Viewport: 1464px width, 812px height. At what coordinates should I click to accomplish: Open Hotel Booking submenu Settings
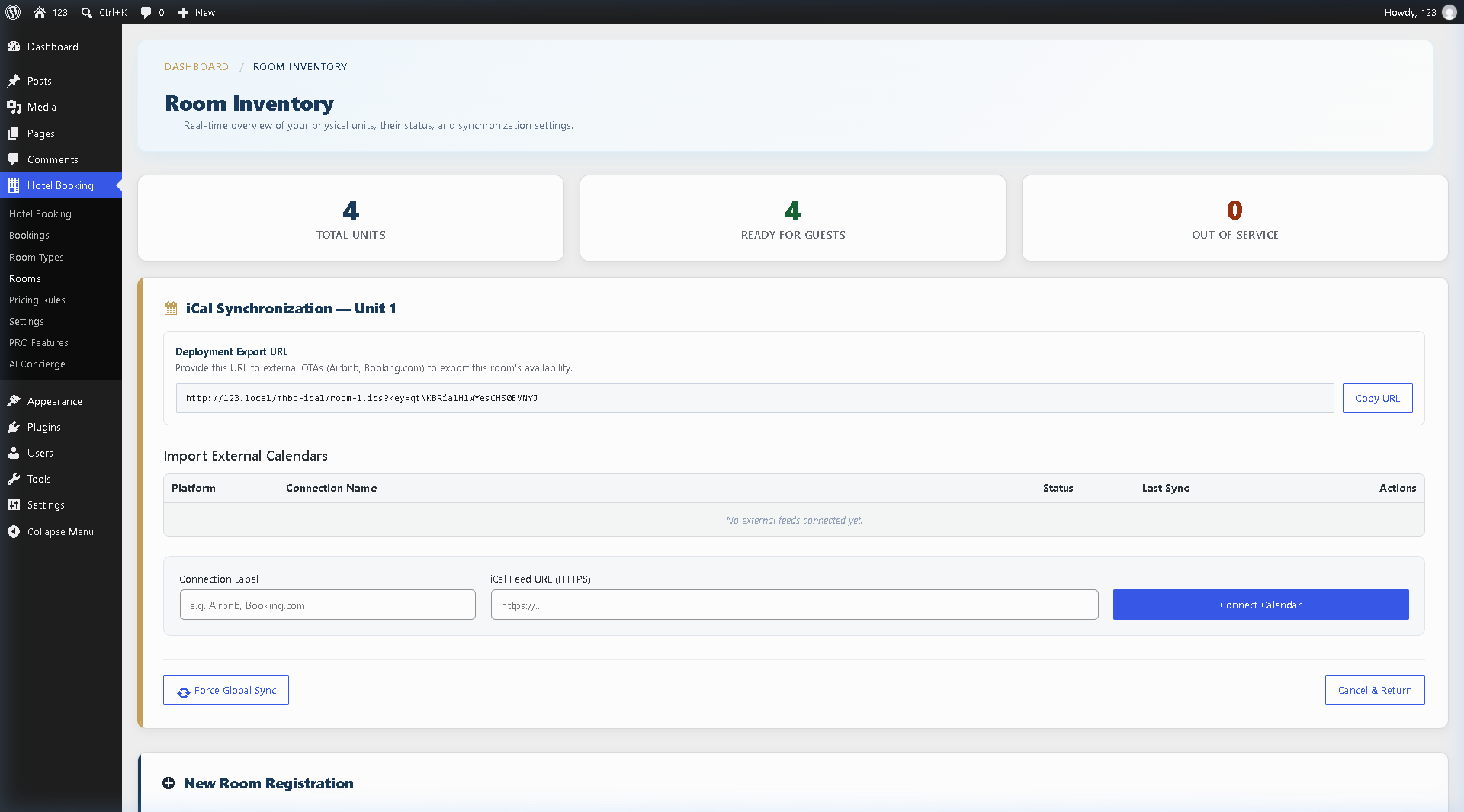[27, 322]
